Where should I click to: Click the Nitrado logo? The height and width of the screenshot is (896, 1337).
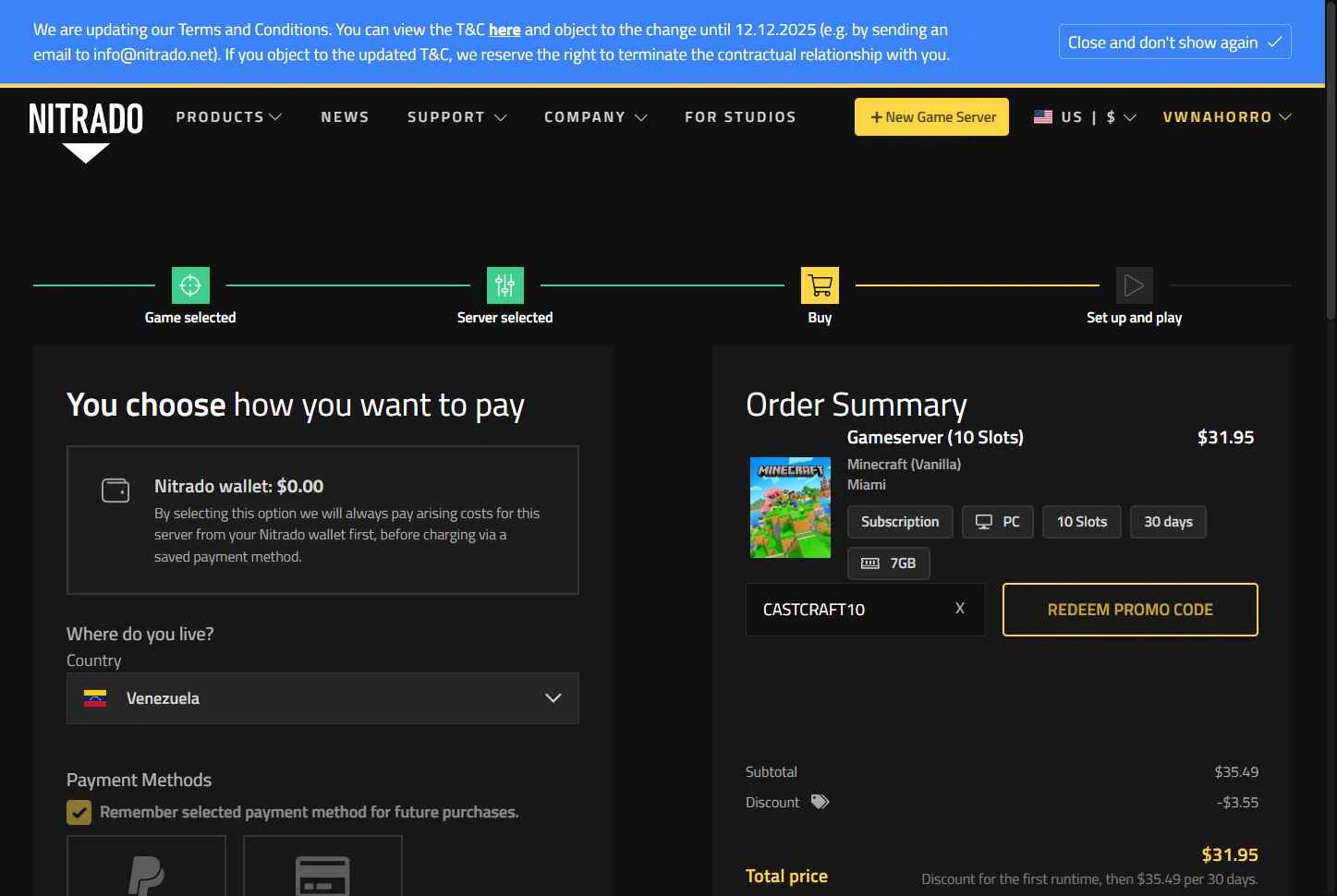click(x=86, y=132)
